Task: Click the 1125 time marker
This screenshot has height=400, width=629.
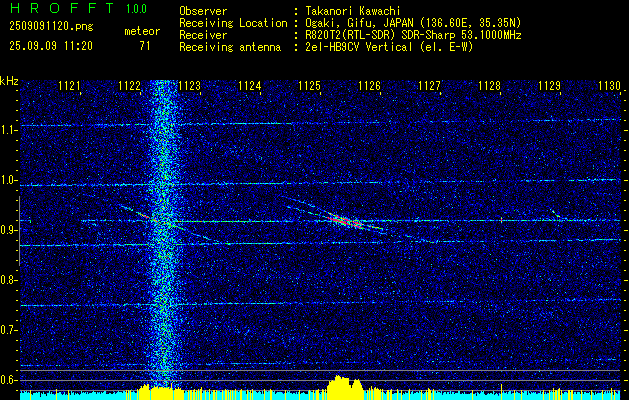Action: (x=310, y=86)
